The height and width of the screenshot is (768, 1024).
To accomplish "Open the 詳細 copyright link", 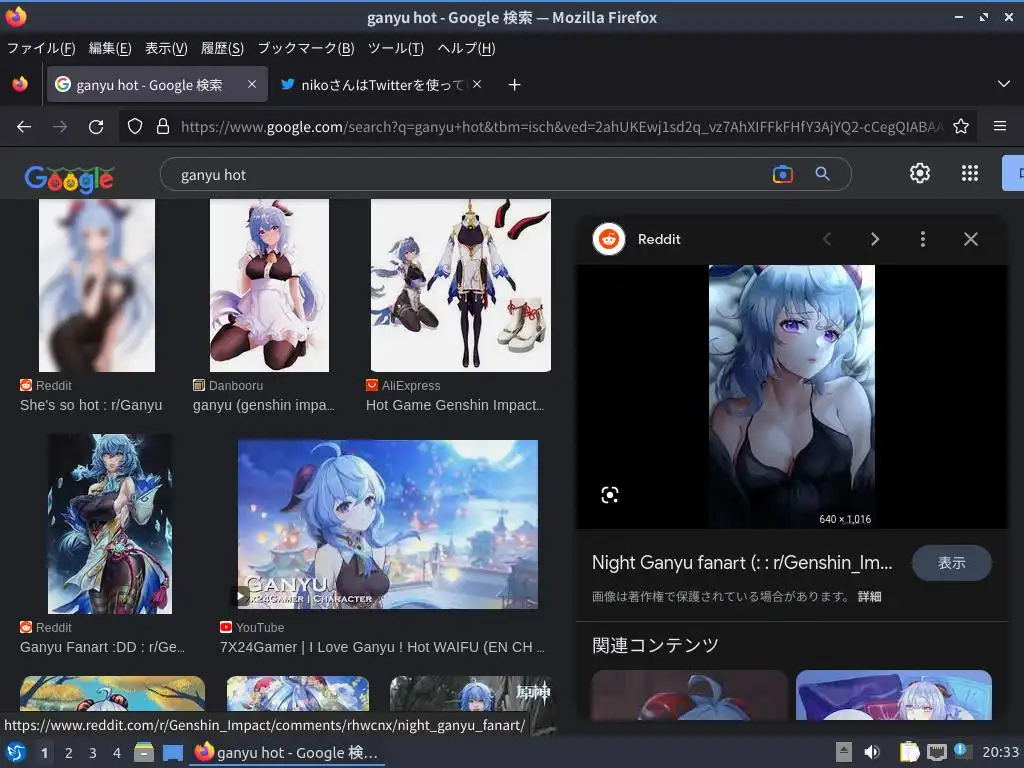I will (x=869, y=596).
